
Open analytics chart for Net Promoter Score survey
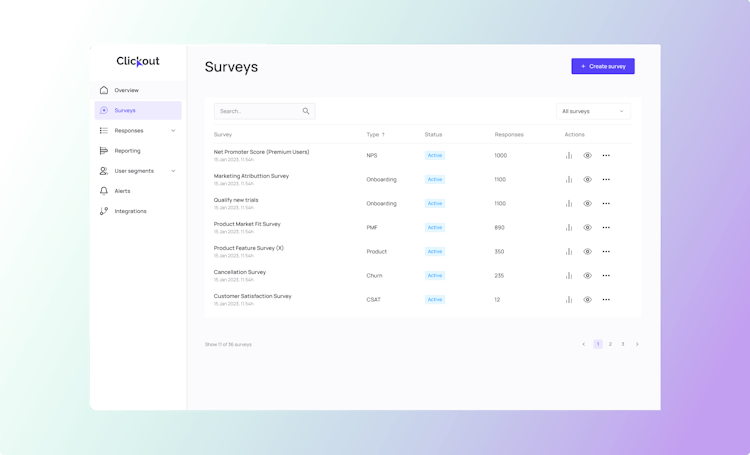click(569, 155)
